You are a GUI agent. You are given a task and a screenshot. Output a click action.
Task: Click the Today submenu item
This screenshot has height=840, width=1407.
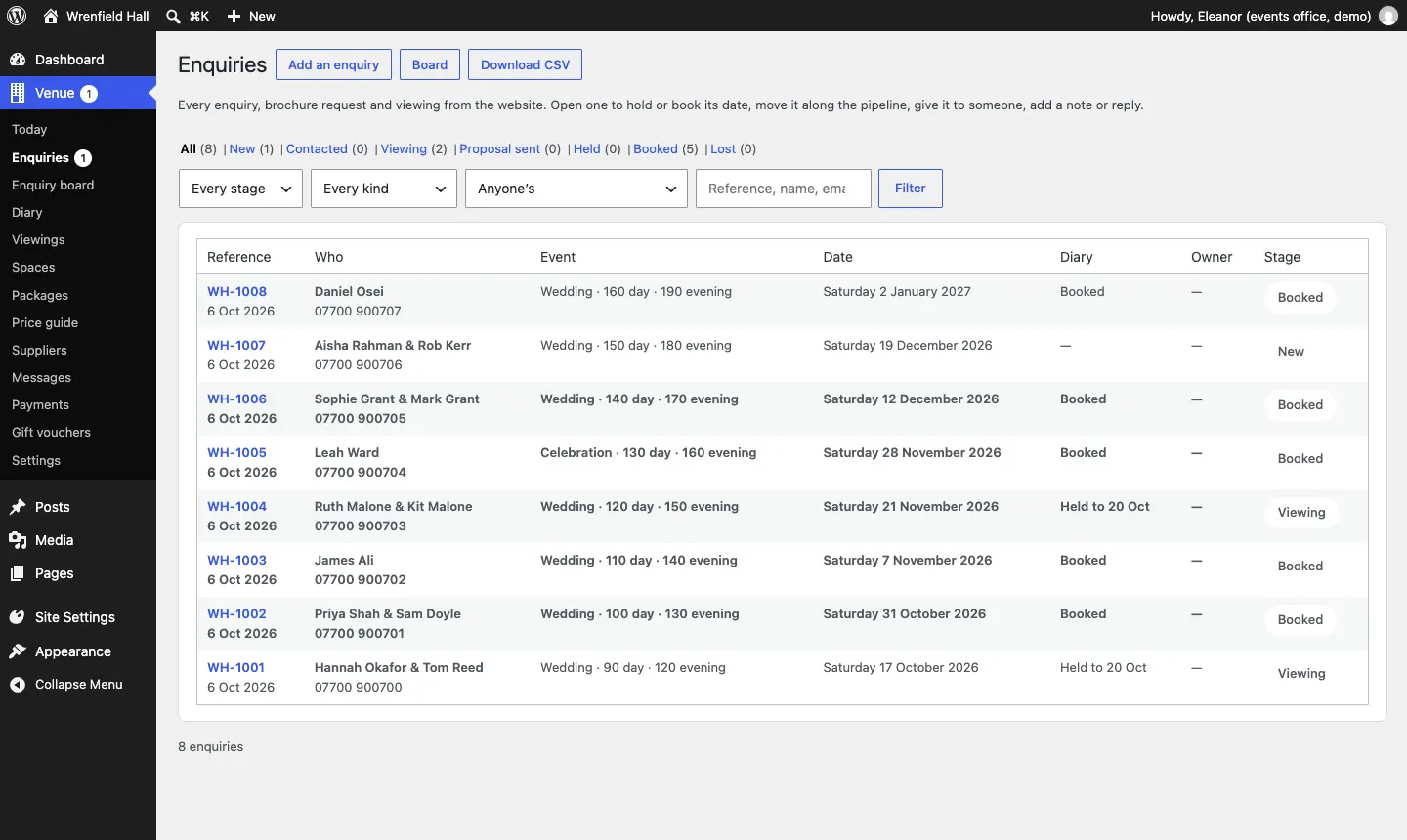[29, 129]
